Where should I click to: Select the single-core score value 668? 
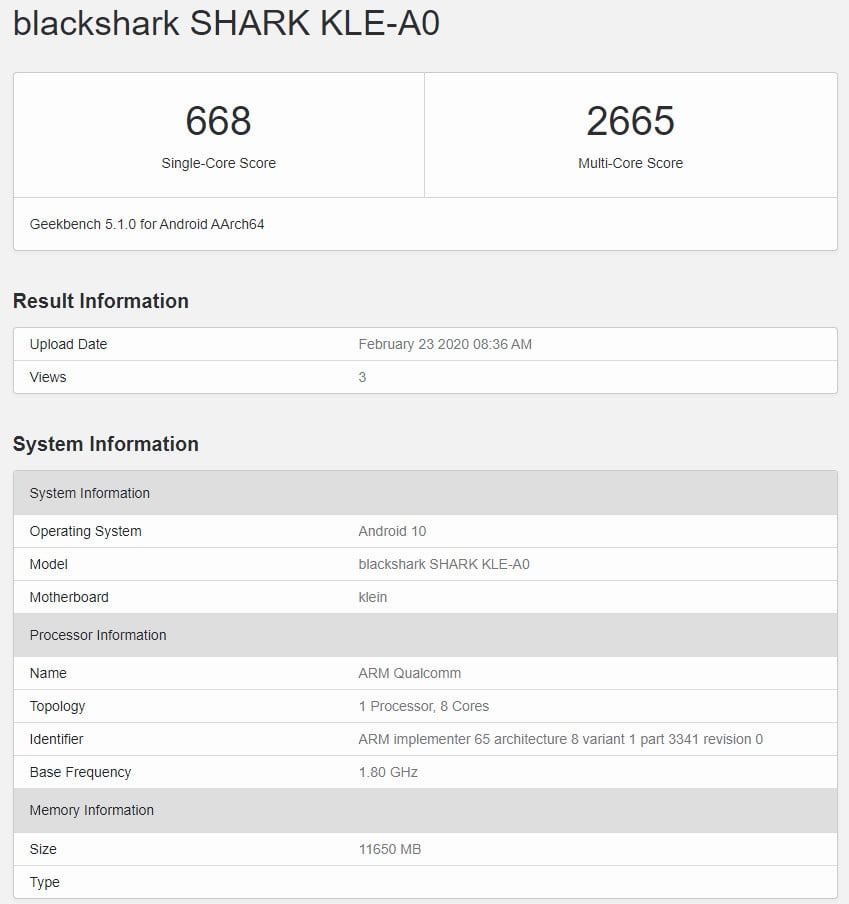[x=218, y=121]
